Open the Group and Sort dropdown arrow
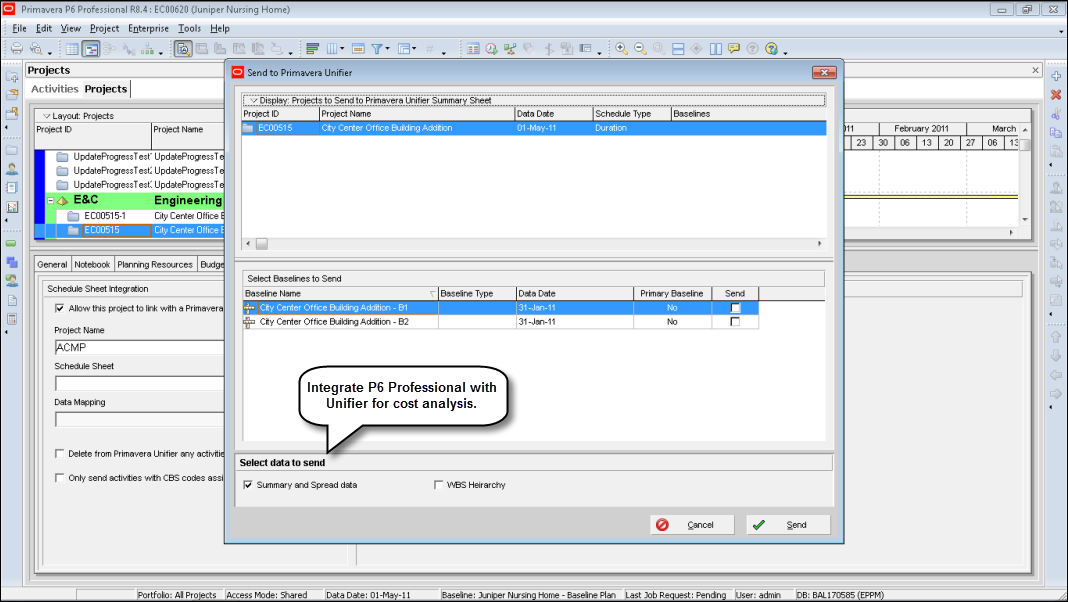The width and height of the screenshot is (1068, 602). tap(414, 48)
